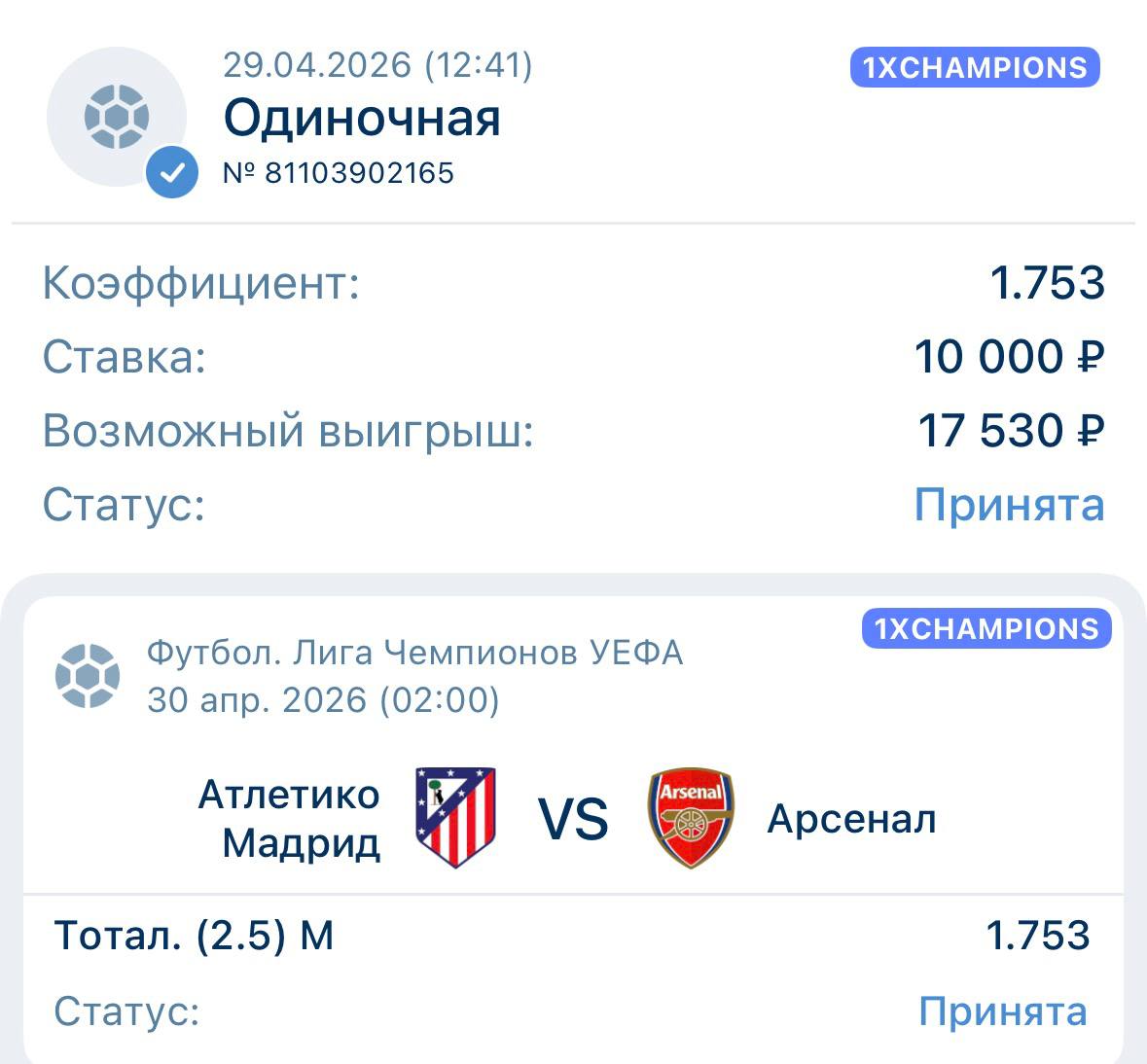1147x1064 pixels.
Task: Tap the small football icon in match card
Action: click(88, 675)
